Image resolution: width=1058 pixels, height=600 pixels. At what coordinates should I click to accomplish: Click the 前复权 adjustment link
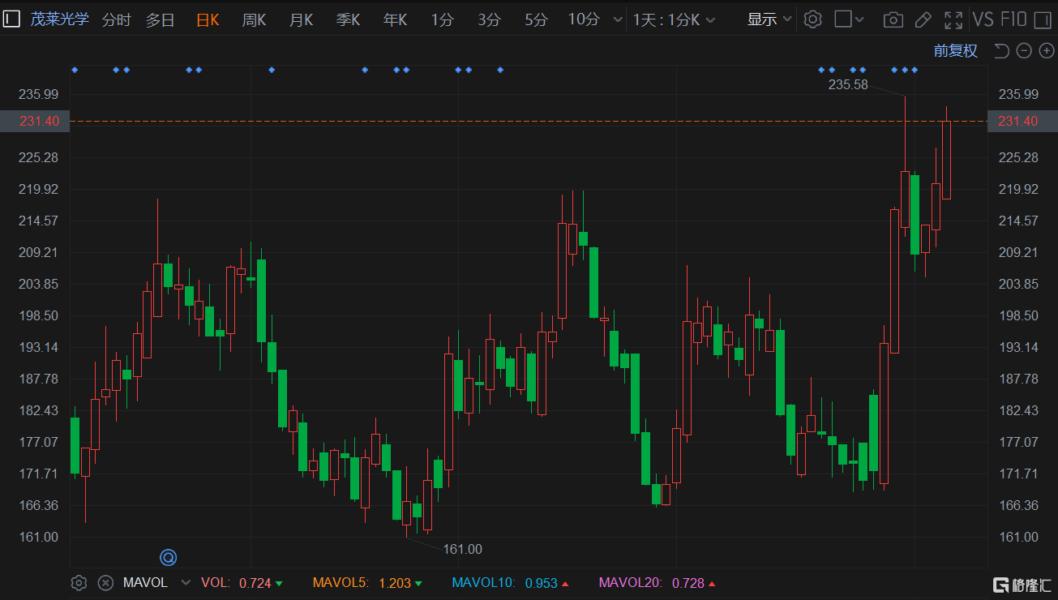point(955,51)
